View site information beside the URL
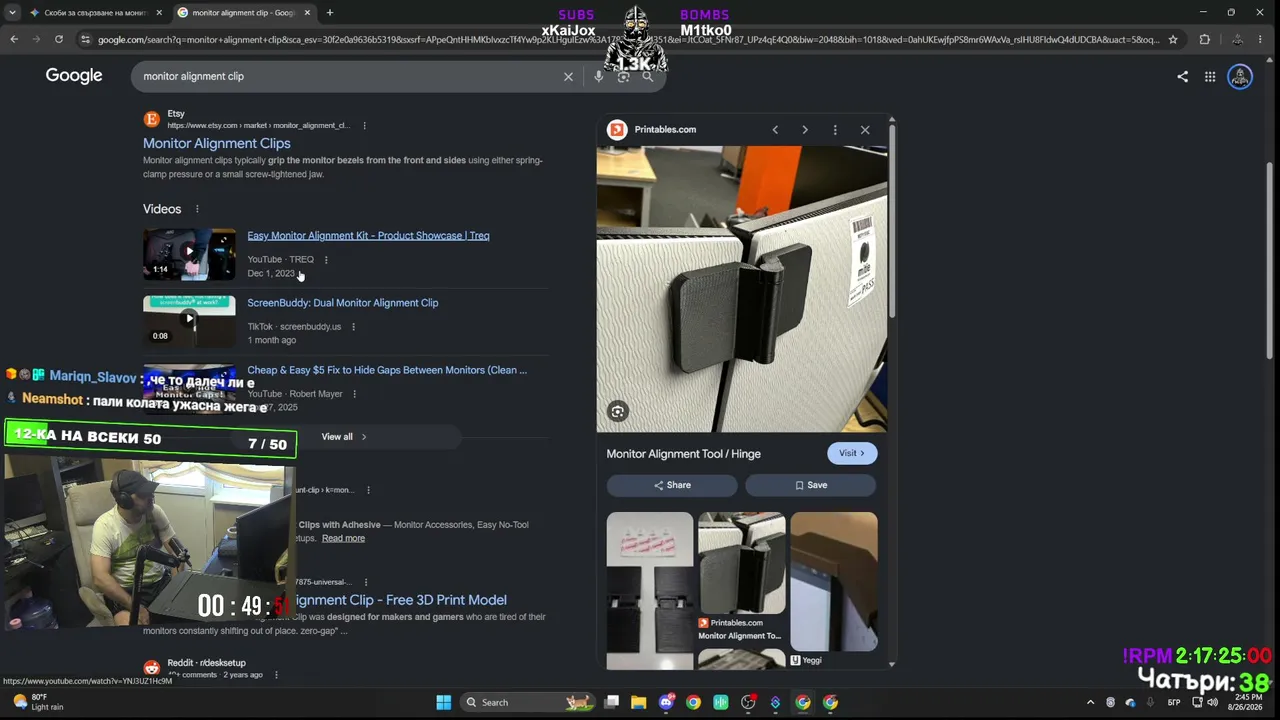This screenshot has height=720, width=1280. 86,39
